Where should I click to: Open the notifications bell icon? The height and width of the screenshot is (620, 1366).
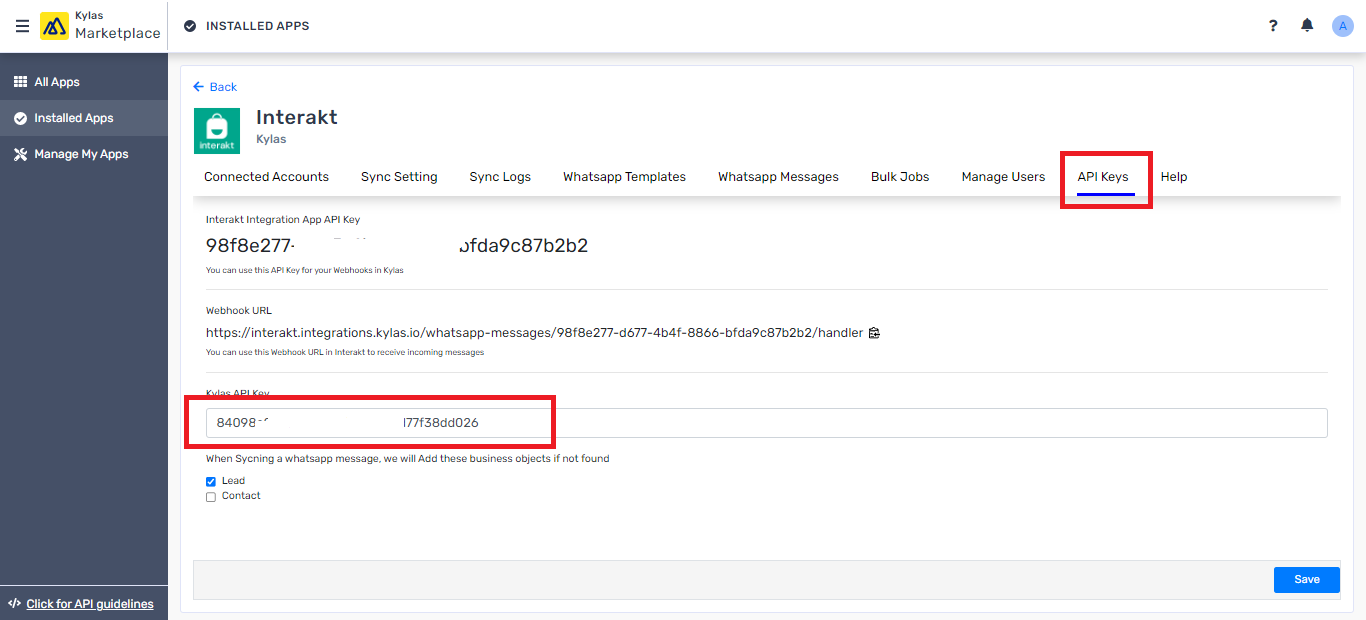click(x=1307, y=25)
